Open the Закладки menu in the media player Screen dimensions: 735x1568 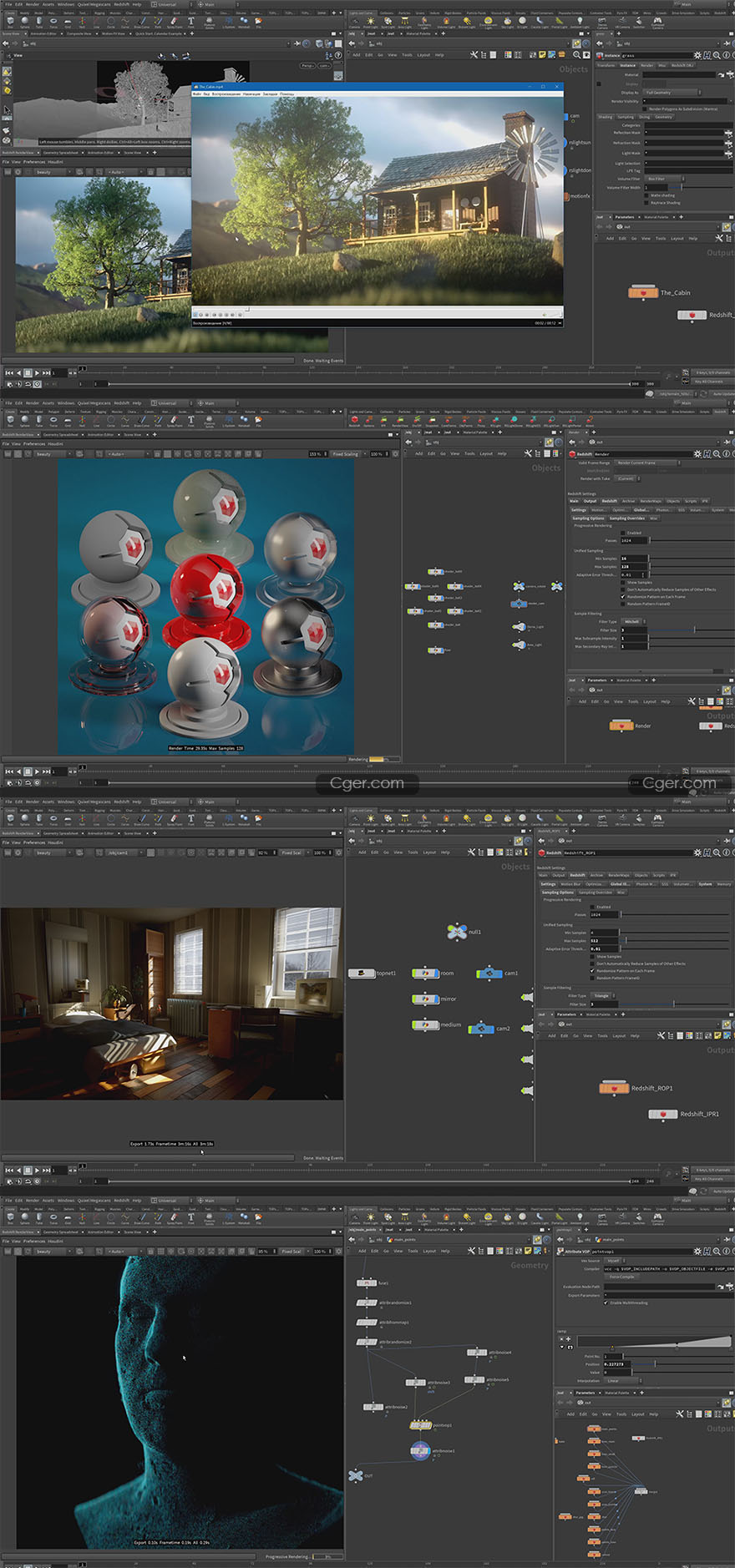(271, 94)
